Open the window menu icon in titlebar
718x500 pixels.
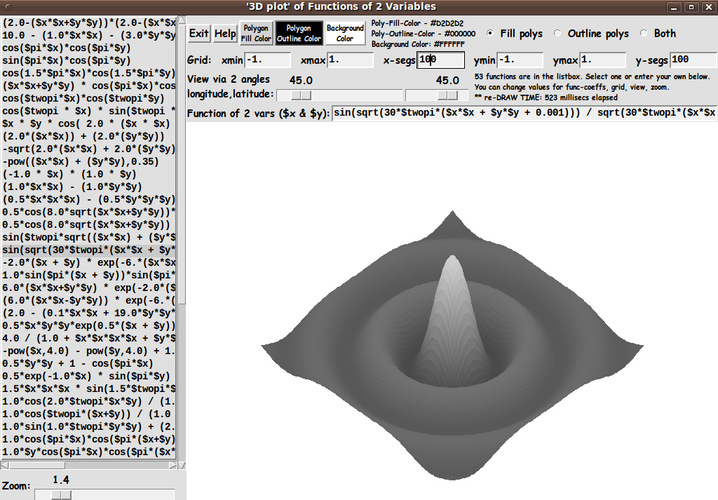coord(8,7)
